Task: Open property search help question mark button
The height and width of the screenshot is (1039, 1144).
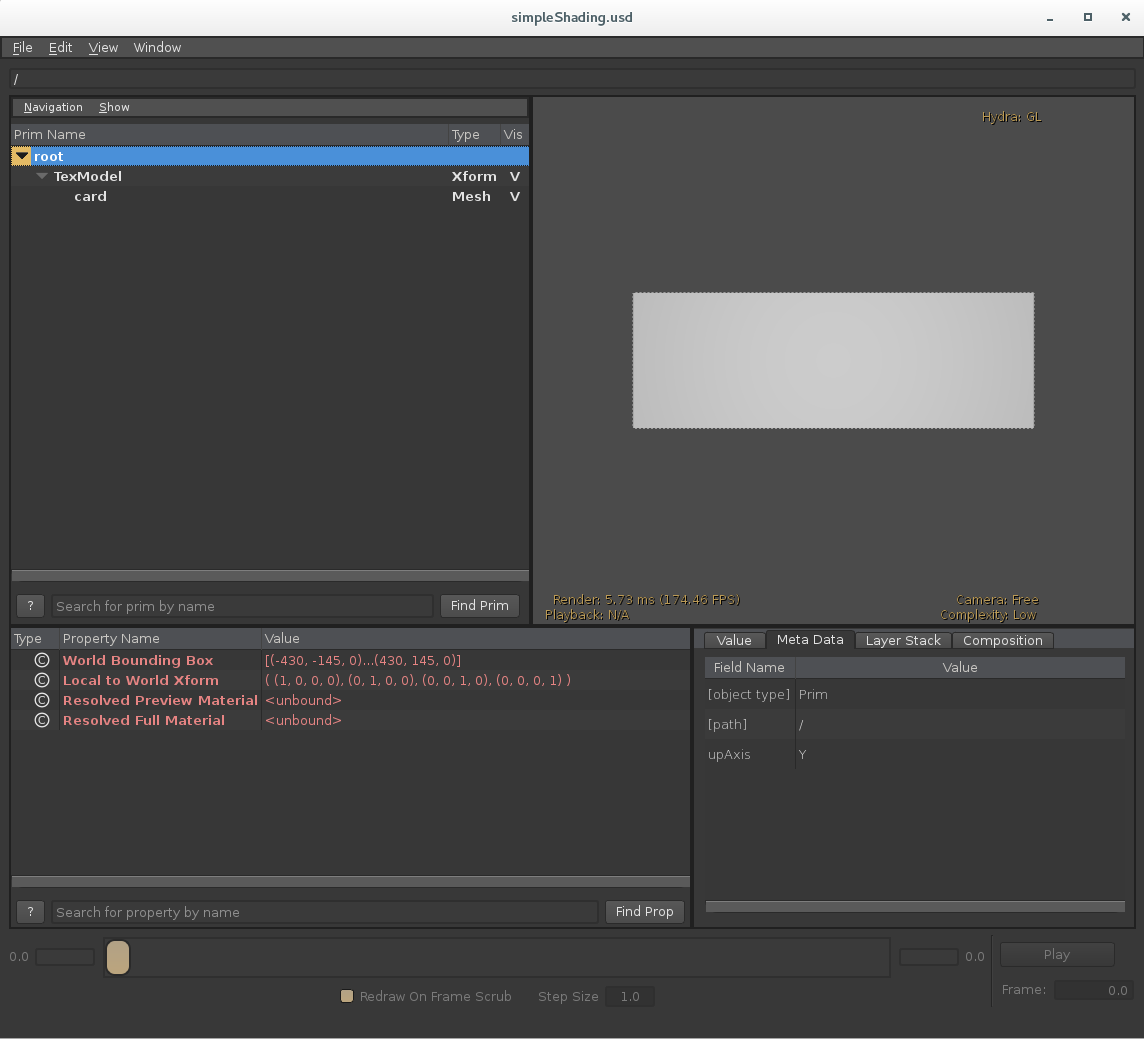Action: [x=30, y=912]
